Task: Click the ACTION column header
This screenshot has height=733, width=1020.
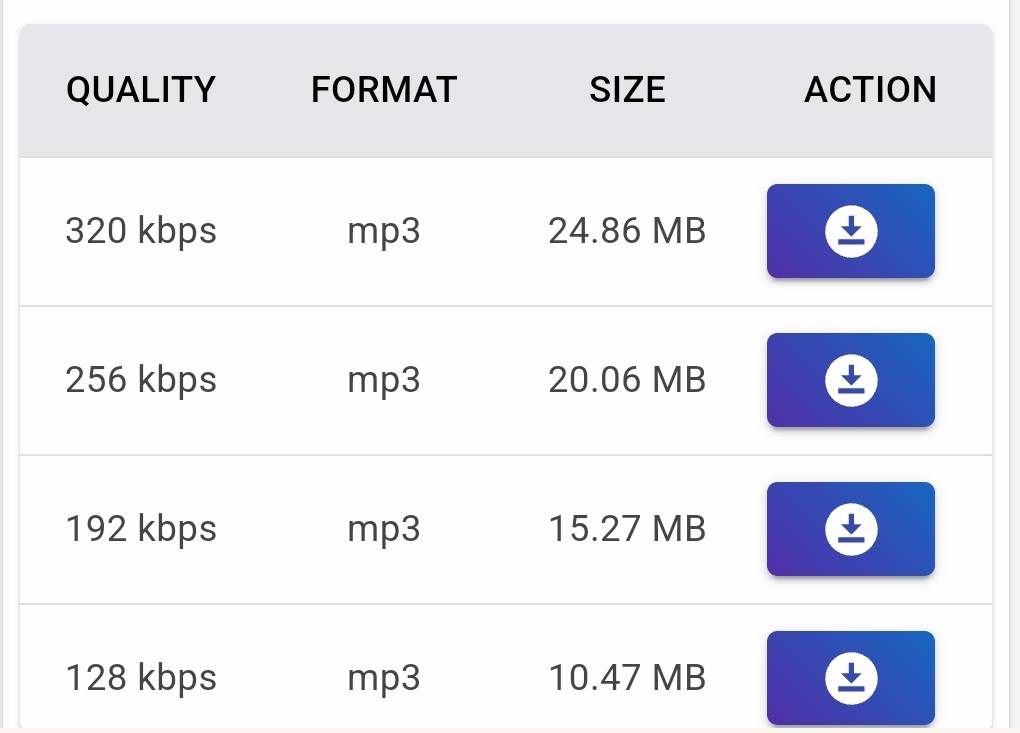Action: pos(870,90)
